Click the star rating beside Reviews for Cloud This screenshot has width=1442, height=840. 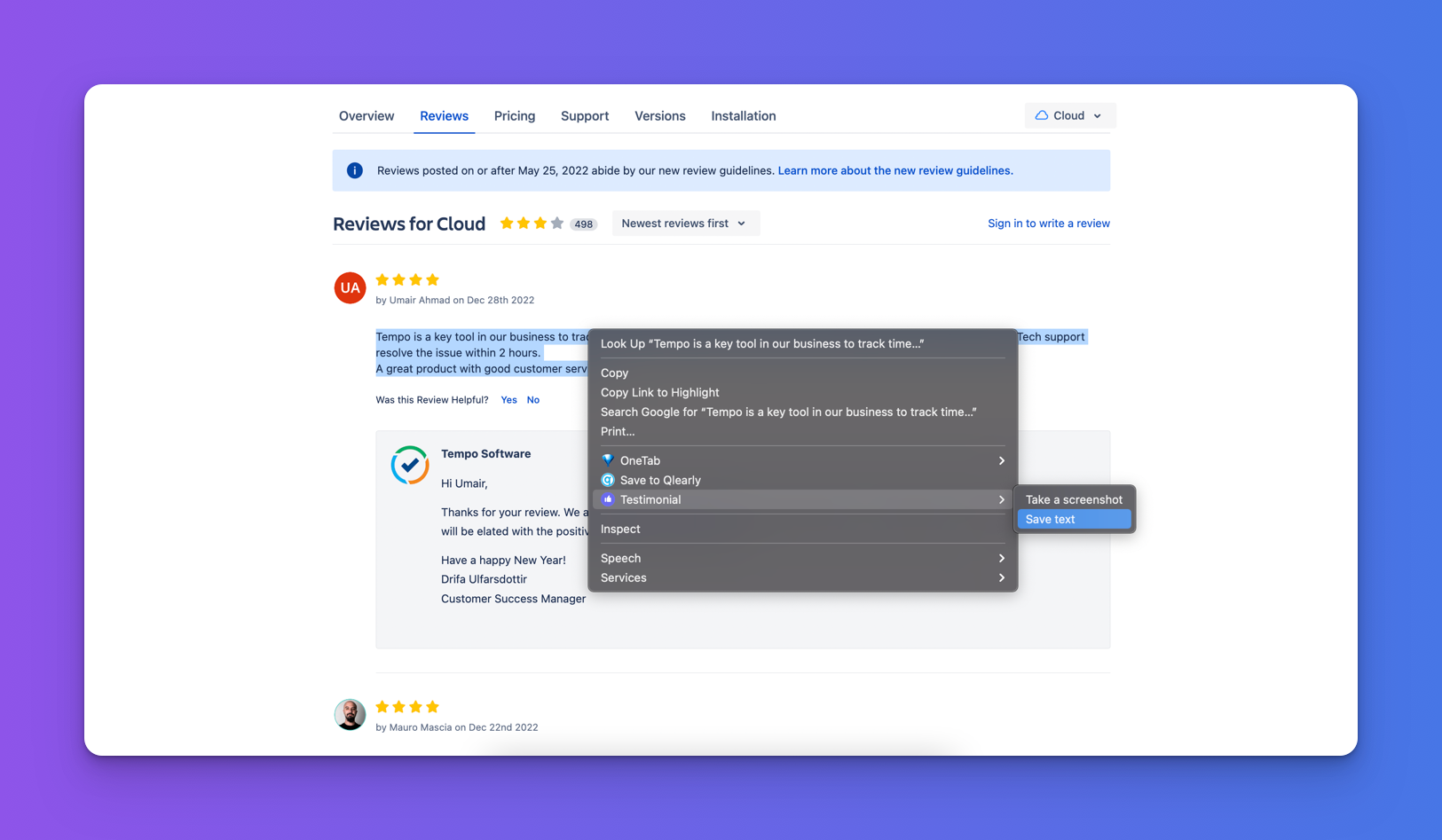[531, 224]
